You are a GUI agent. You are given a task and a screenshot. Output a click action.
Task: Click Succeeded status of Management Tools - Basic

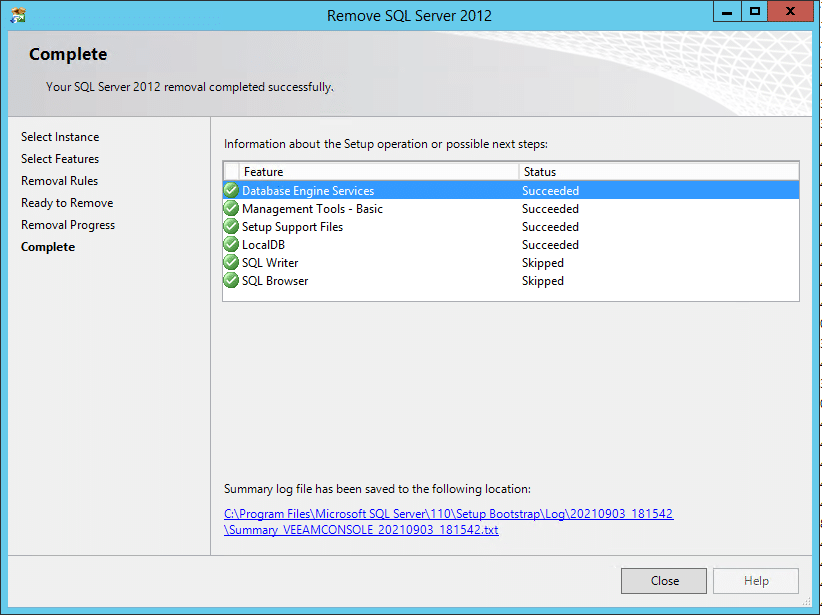pyautogui.click(x=550, y=209)
